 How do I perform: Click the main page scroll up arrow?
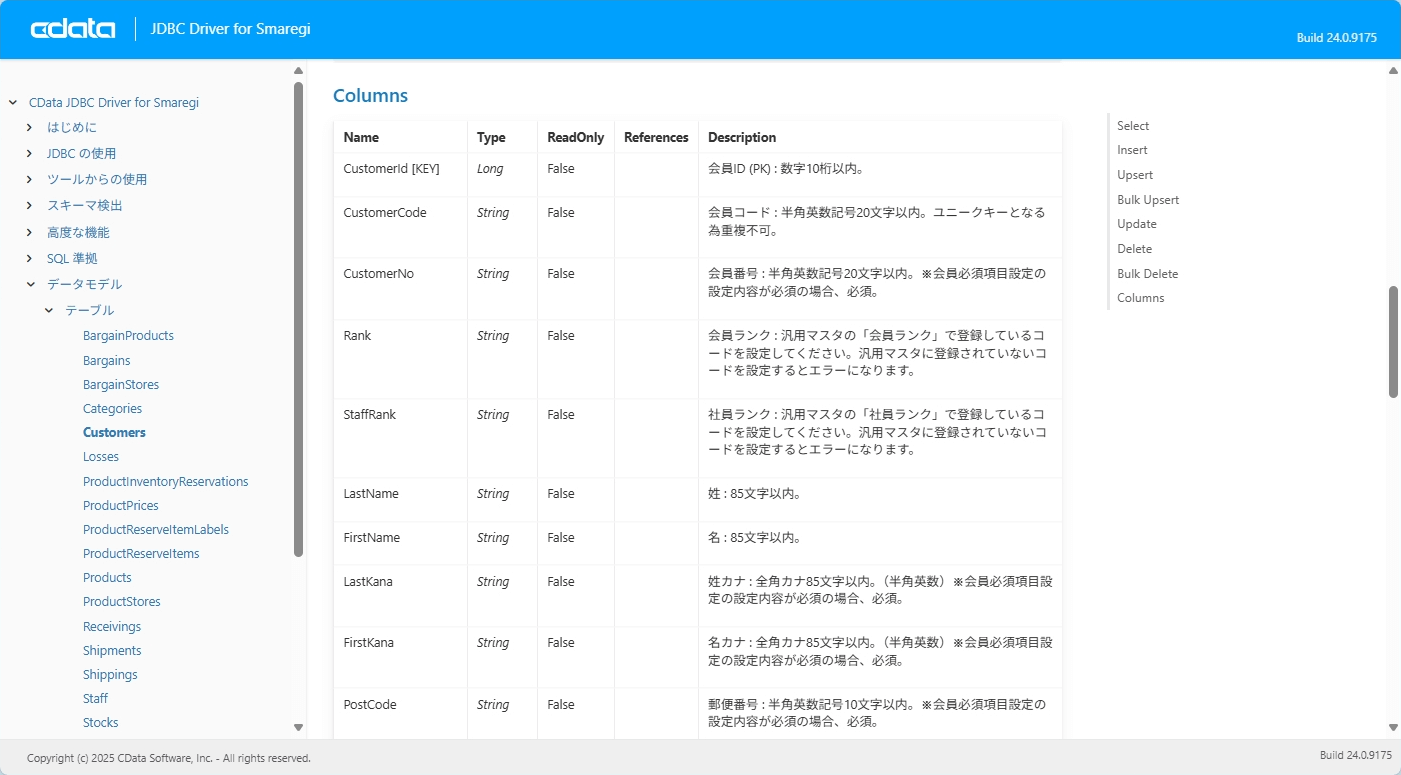click(1393, 71)
